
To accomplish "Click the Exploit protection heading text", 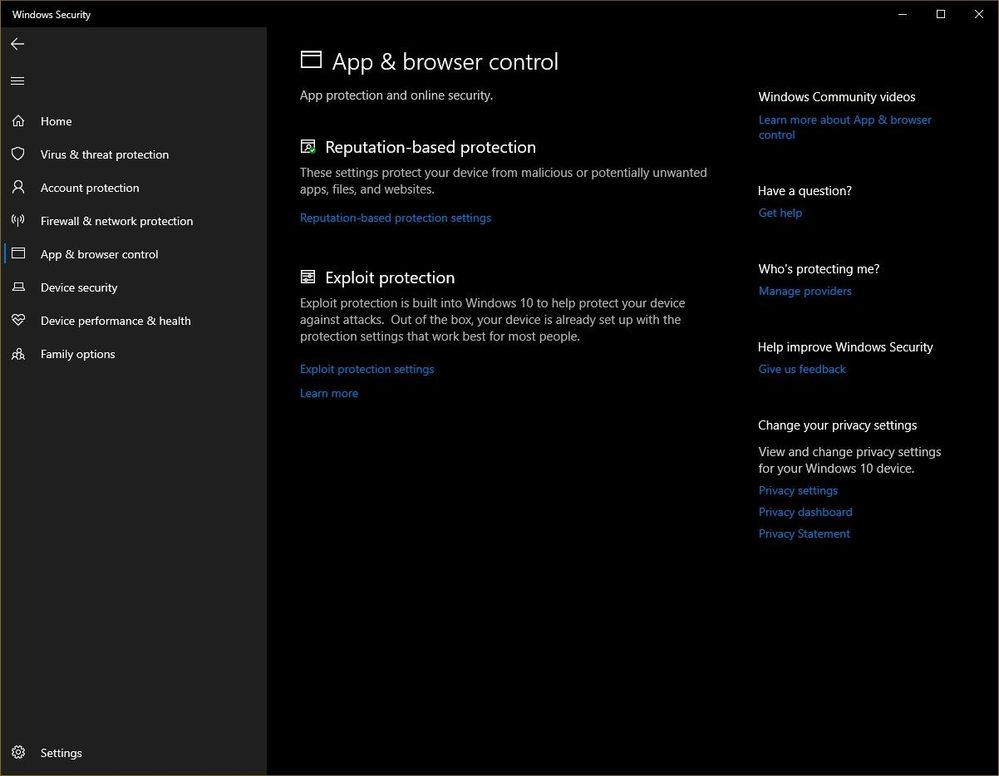I will pyautogui.click(x=390, y=278).
